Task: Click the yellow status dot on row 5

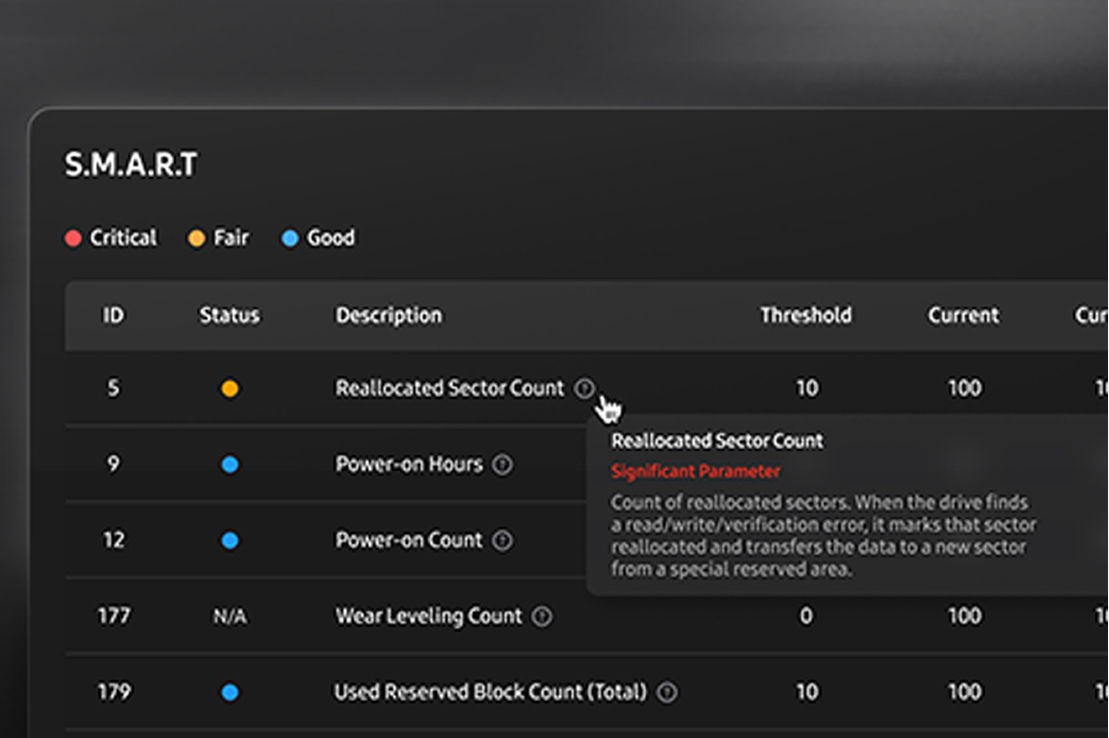Action: click(x=229, y=388)
